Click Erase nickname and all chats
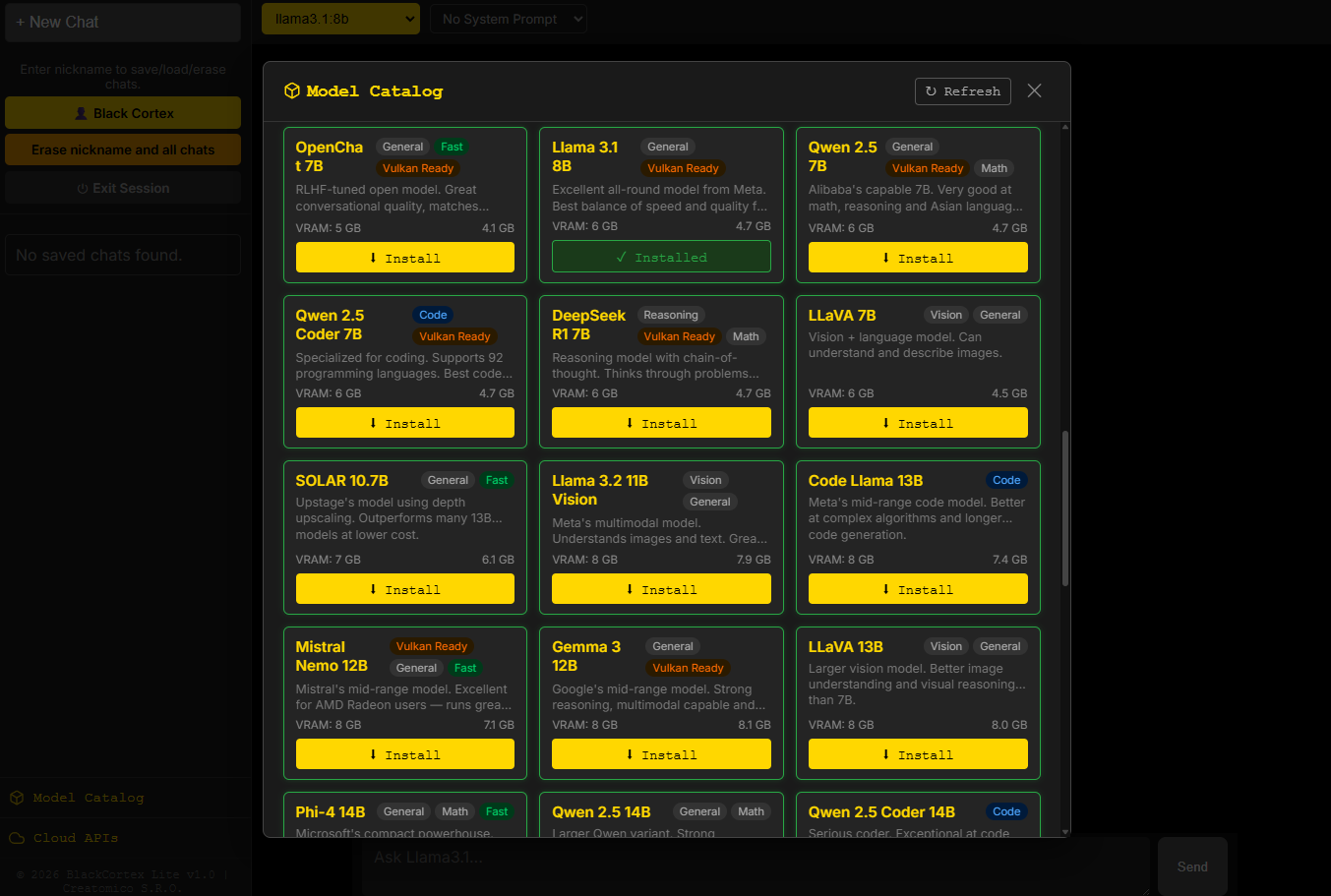 coord(123,149)
